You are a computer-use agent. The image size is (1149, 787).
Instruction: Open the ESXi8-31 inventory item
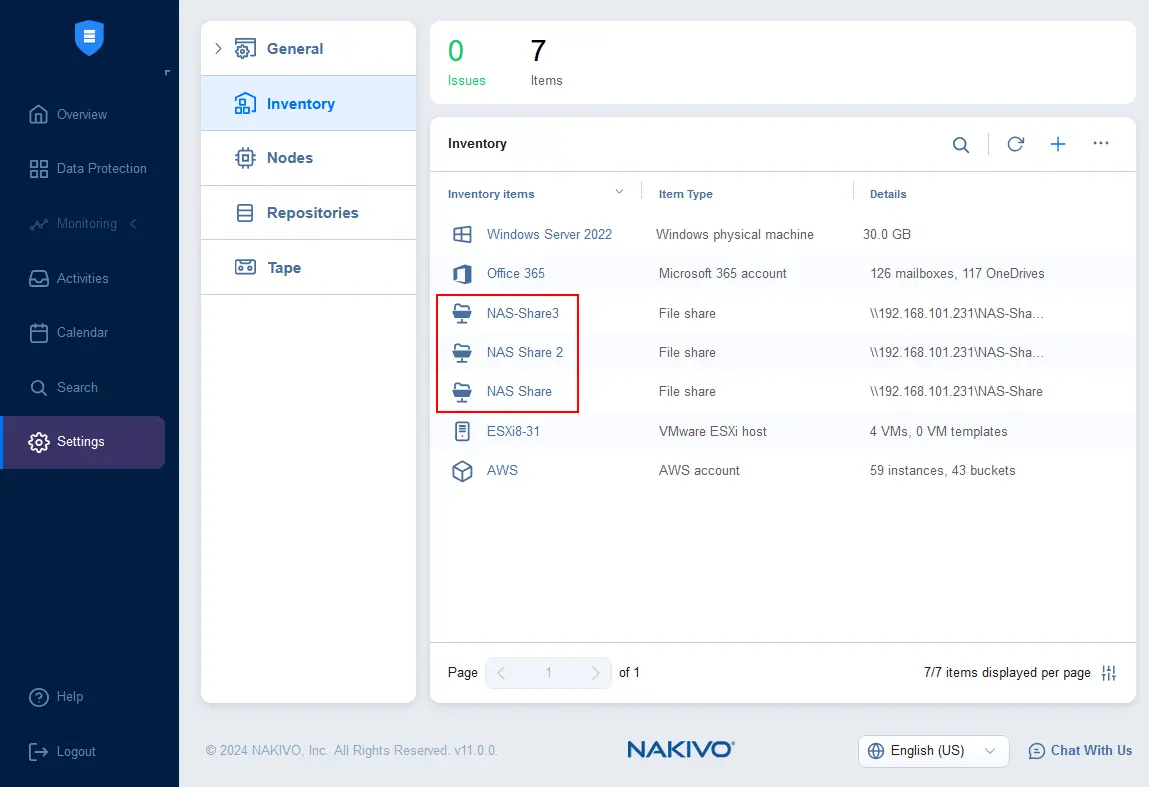click(513, 432)
